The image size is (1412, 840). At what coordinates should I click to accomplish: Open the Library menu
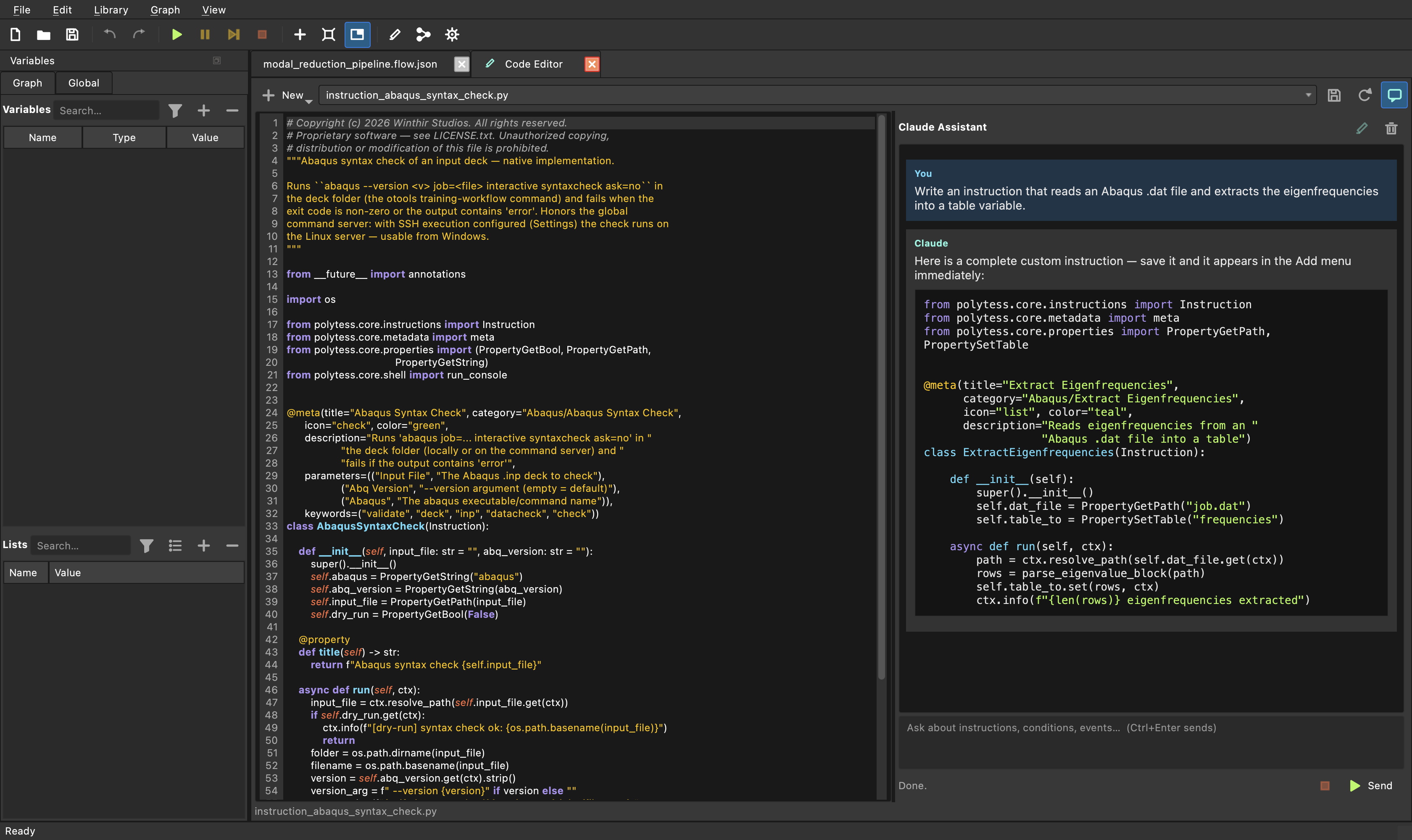111,10
